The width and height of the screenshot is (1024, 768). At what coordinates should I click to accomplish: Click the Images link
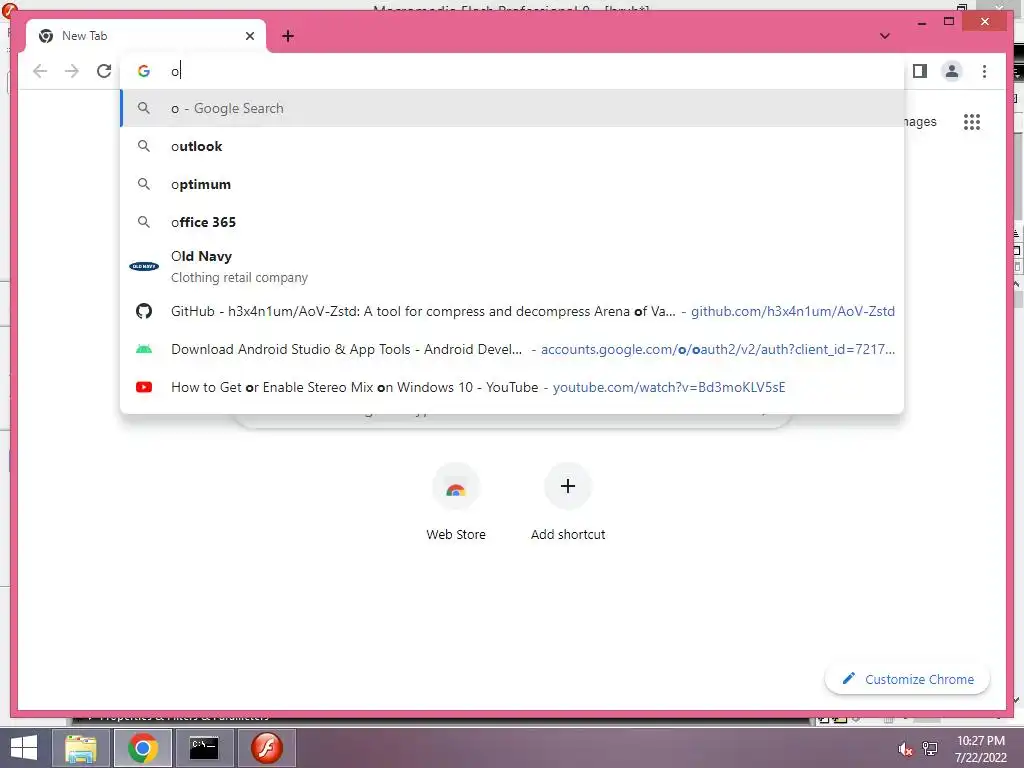pos(921,122)
